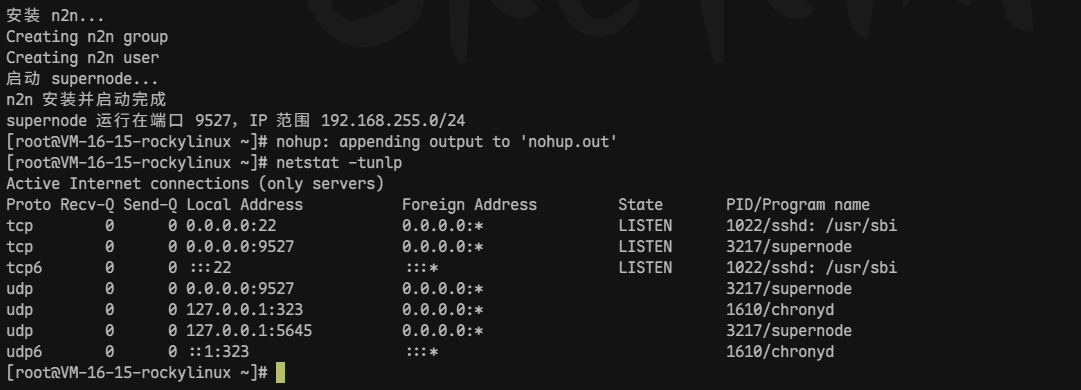
Task: Click the ':::22' tcp6 local address
Action: tap(209, 267)
